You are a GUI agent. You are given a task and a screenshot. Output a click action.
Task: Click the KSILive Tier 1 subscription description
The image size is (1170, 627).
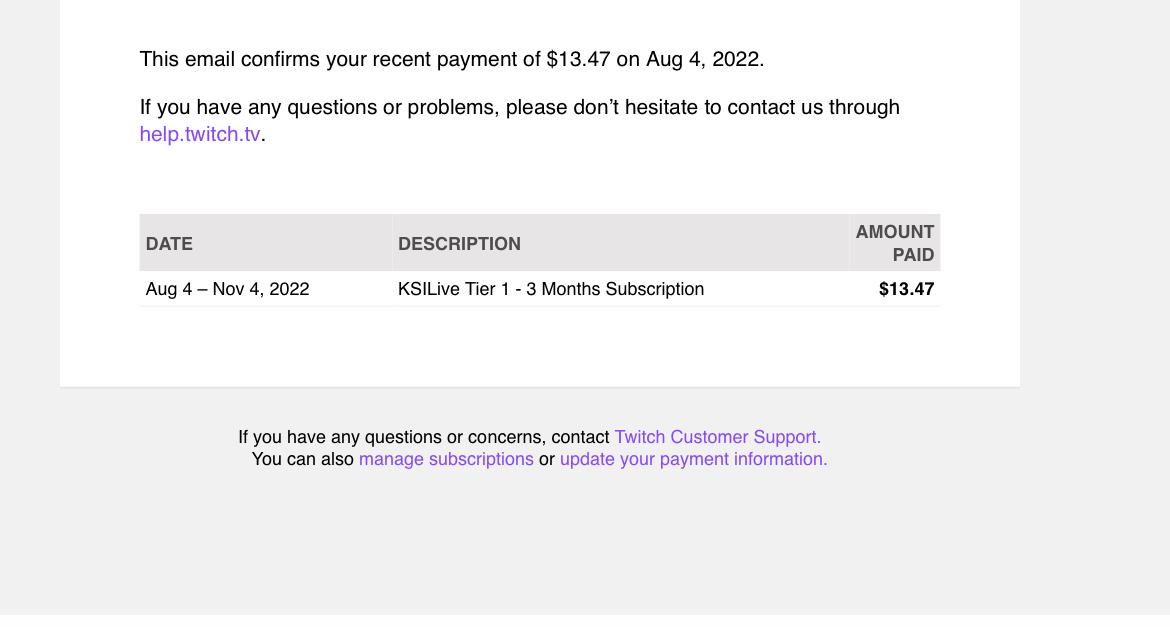coord(551,289)
